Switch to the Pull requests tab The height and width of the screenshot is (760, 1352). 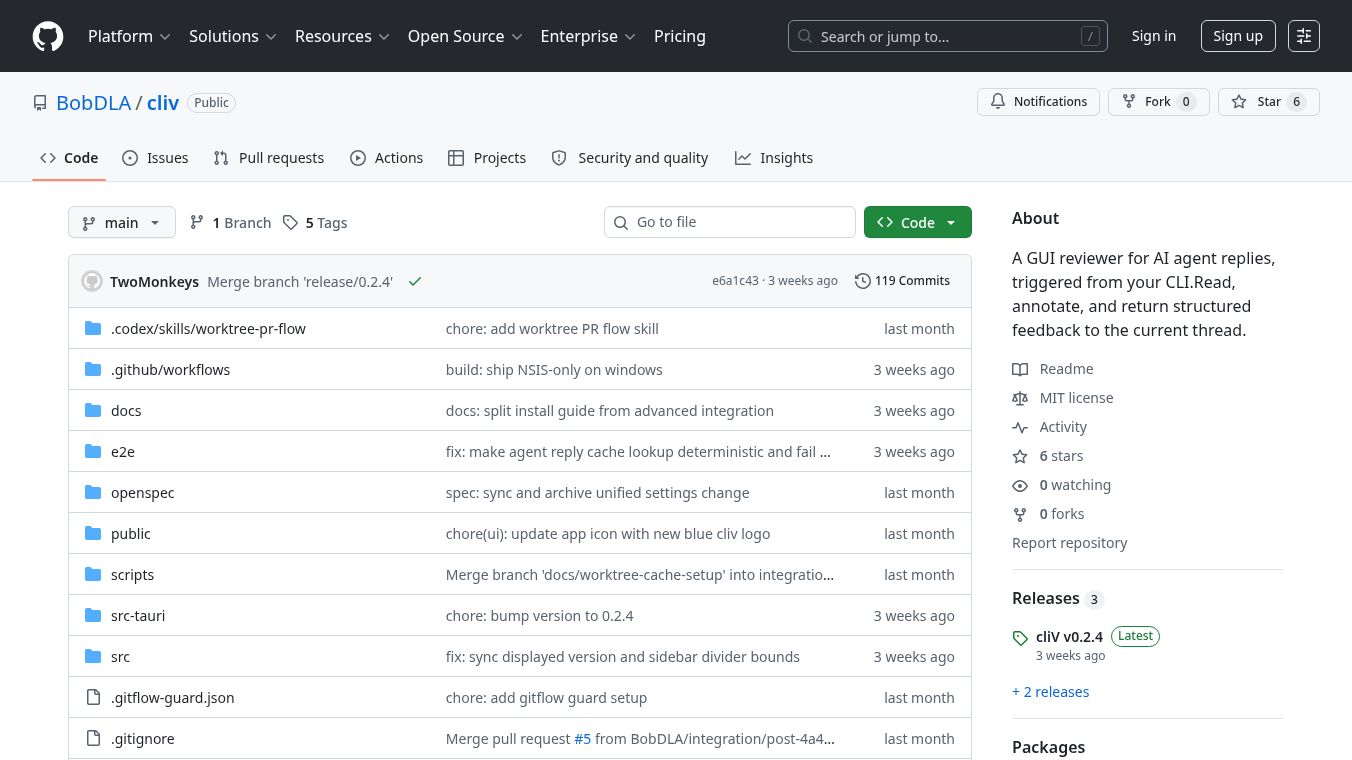pos(269,158)
